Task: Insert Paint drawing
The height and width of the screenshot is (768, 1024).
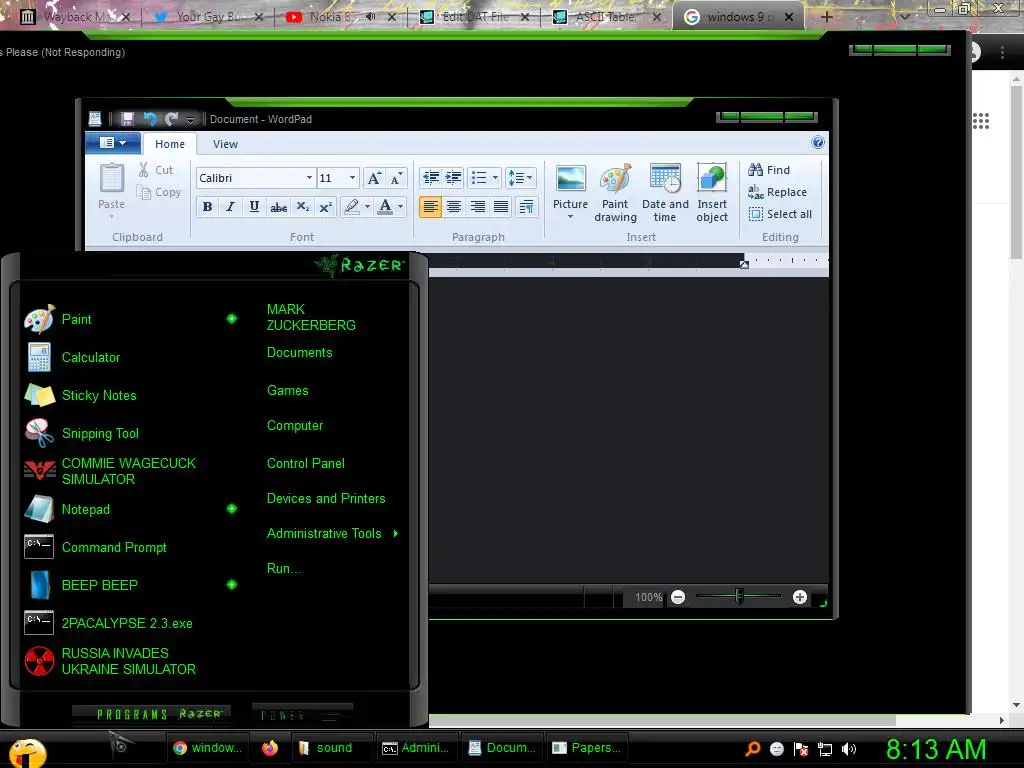Action: [615, 193]
